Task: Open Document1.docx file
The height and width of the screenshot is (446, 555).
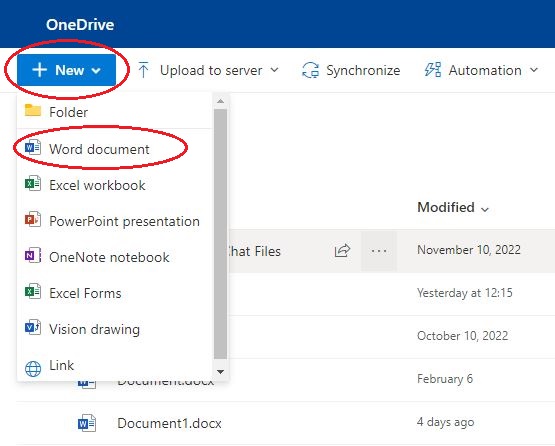Action: (170, 423)
